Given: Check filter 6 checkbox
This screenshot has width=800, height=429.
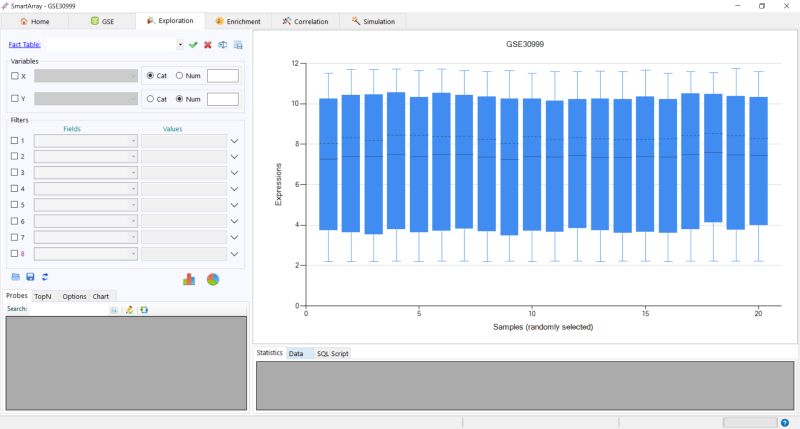Looking at the screenshot, I should pos(15,221).
